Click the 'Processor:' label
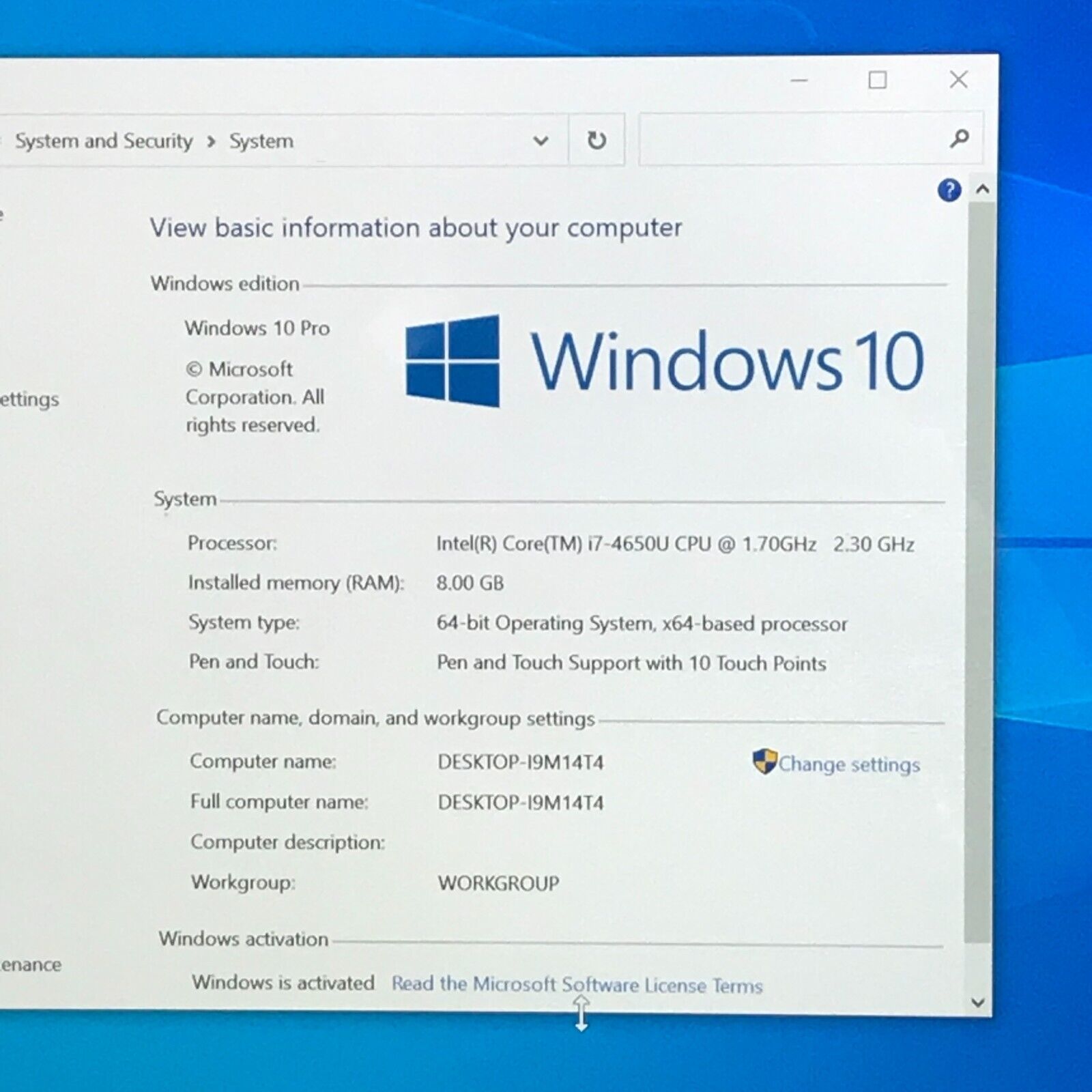 click(x=232, y=543)
